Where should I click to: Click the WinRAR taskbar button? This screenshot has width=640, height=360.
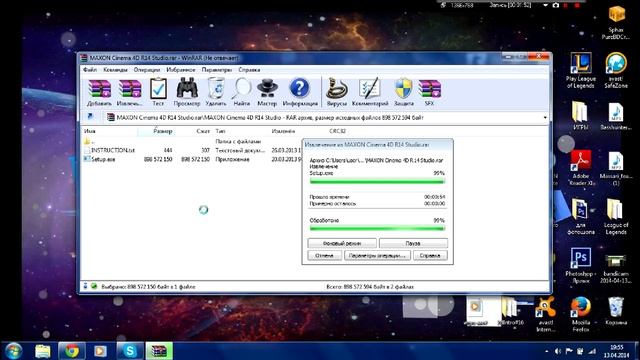pyautogui.click(x=159, y=351)
